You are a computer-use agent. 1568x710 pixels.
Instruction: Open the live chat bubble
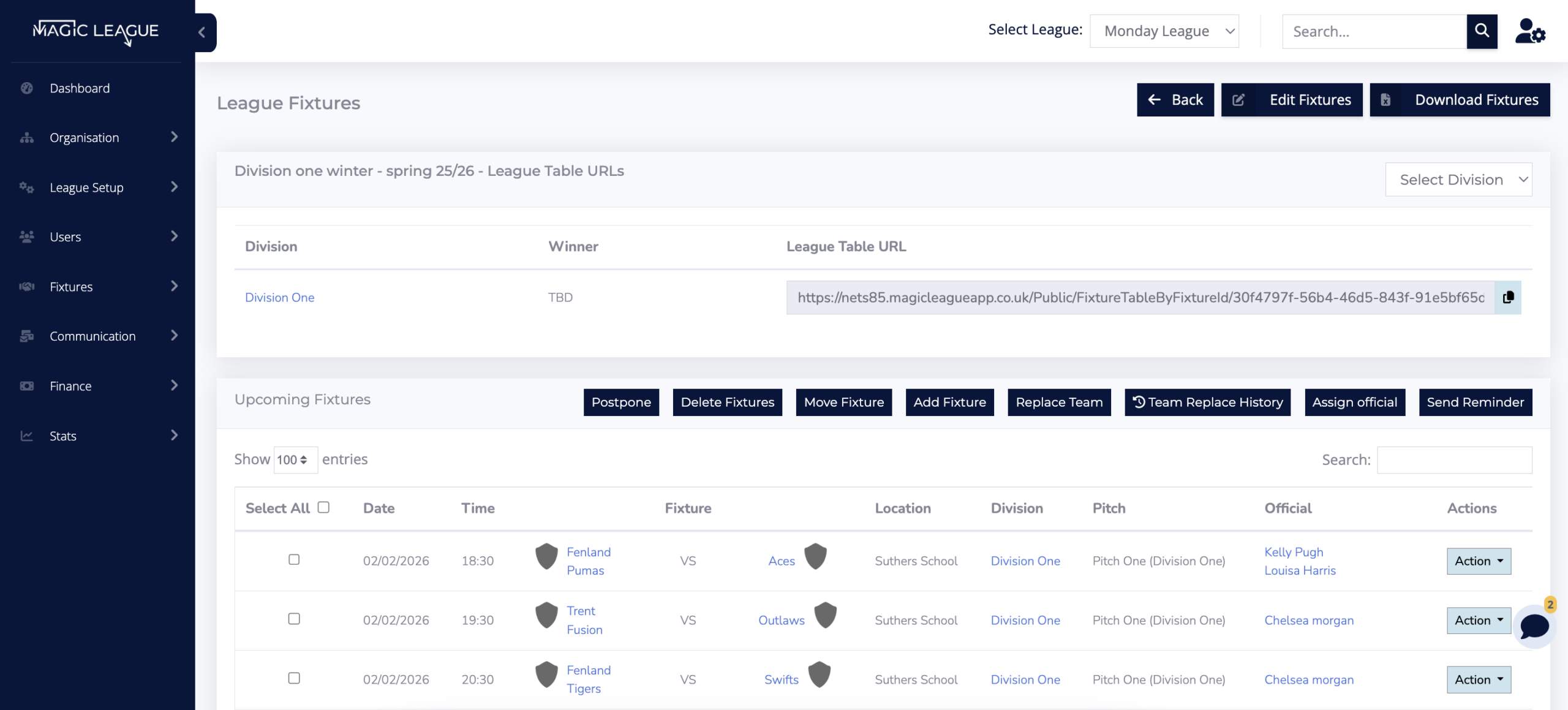click(x=1534, y=627)
